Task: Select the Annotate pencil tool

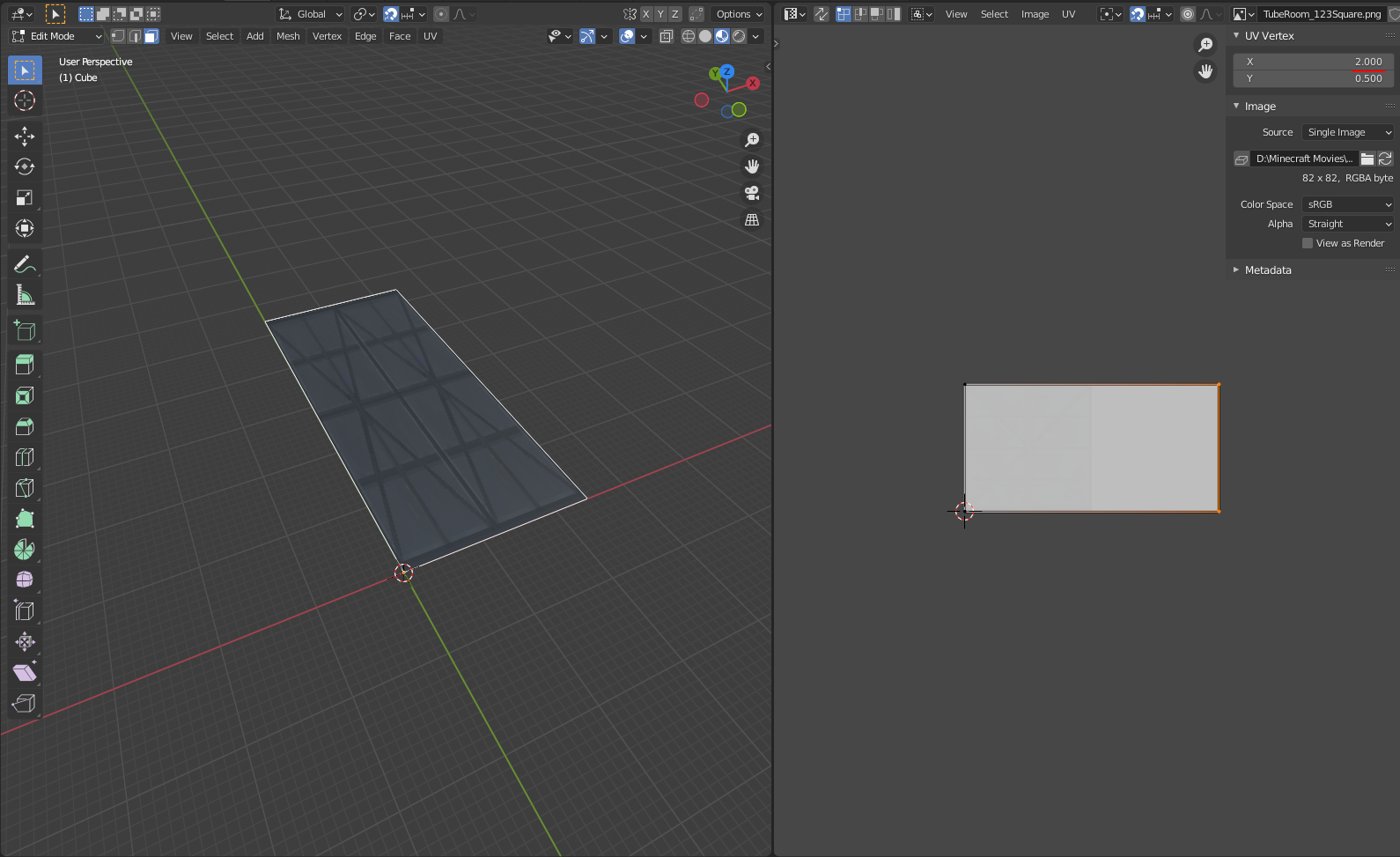Action: (x=25, y=264)
